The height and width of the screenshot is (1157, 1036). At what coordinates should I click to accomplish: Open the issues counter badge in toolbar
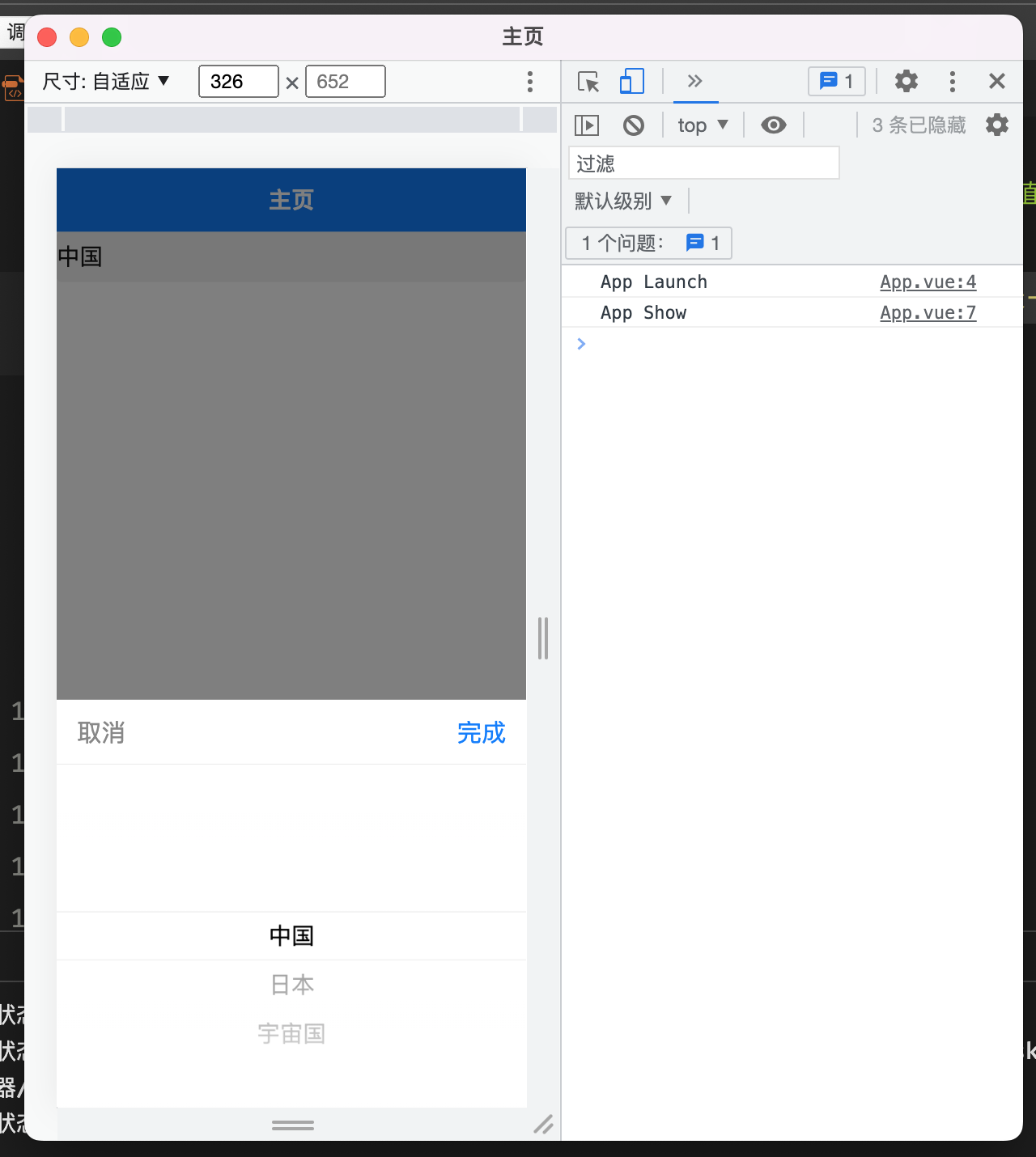tap(837, 81)
